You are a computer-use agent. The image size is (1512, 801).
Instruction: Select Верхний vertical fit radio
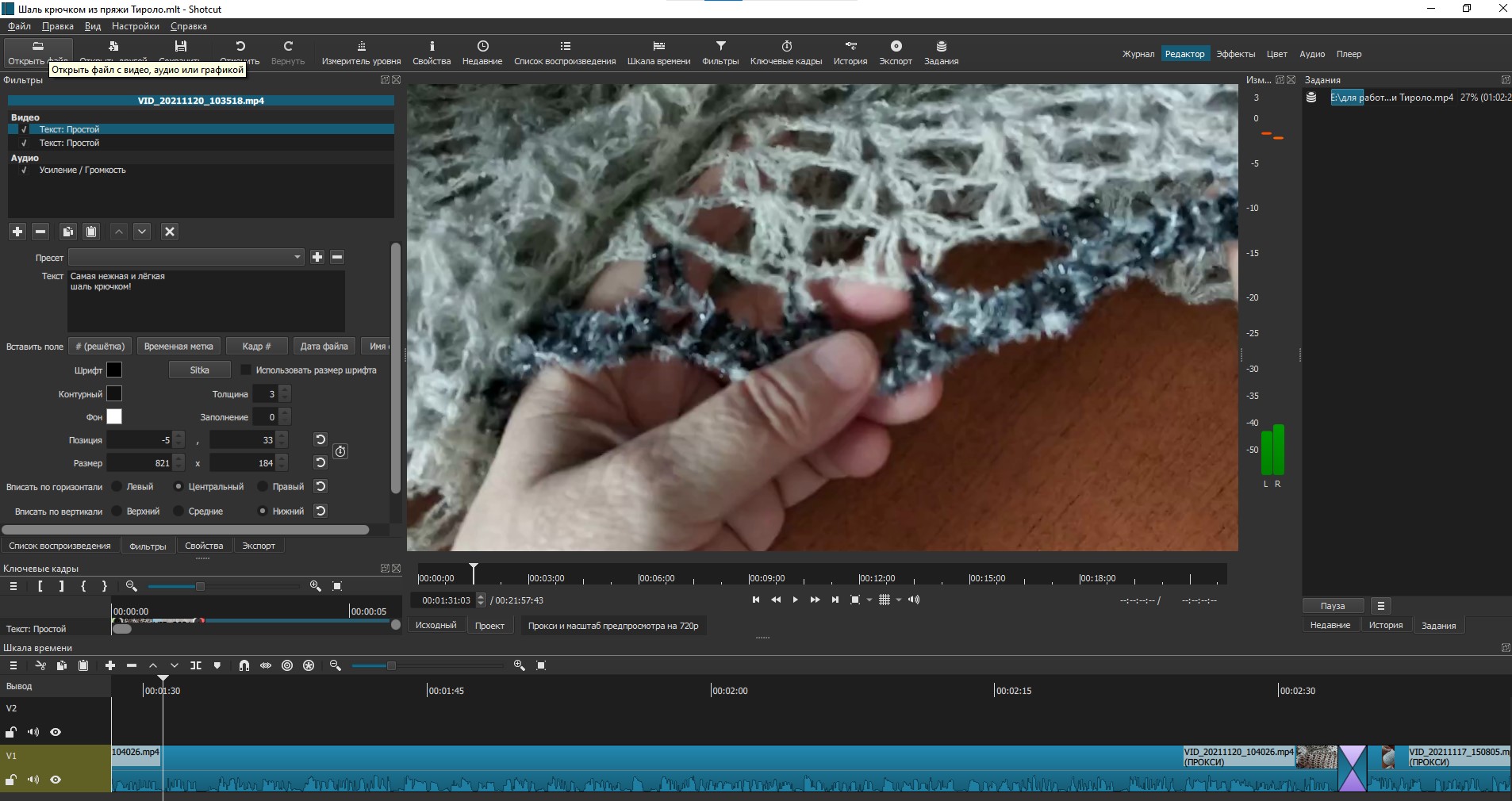coord(117,511)
